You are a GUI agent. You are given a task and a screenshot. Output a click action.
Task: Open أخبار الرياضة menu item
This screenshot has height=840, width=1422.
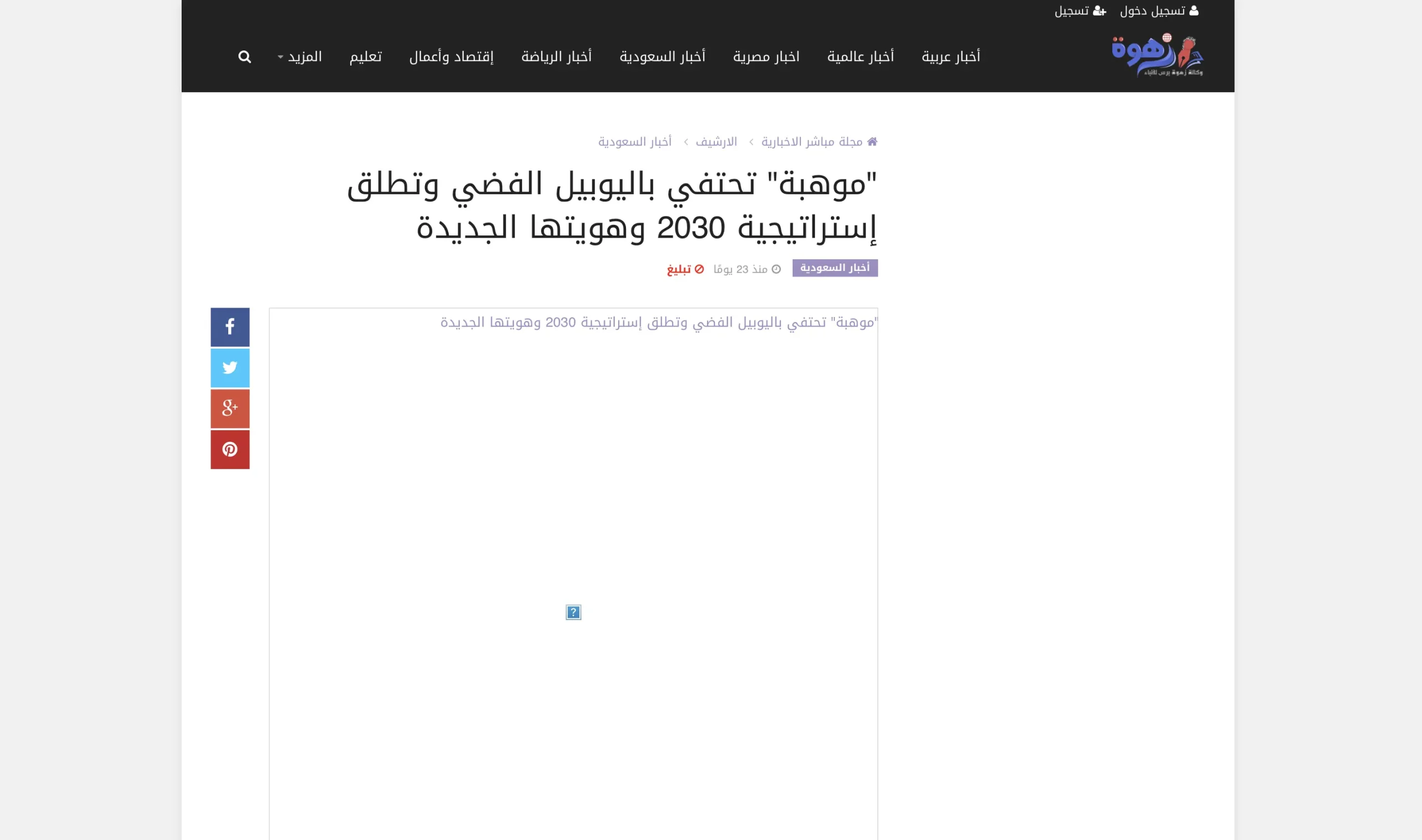tap(556, 57)
